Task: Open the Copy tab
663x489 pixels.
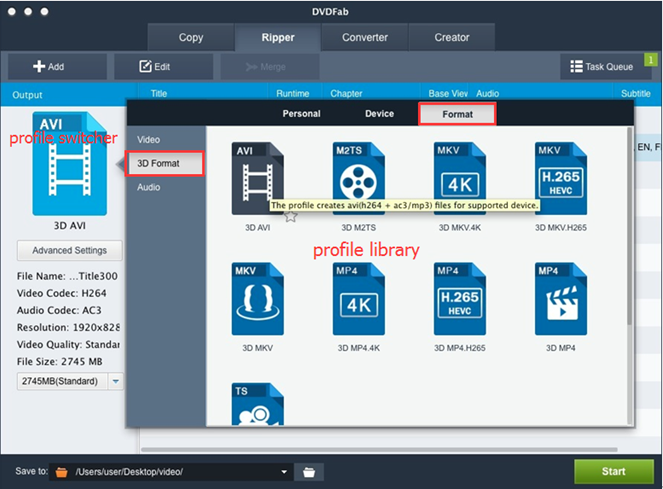Action: coord(191,37)
